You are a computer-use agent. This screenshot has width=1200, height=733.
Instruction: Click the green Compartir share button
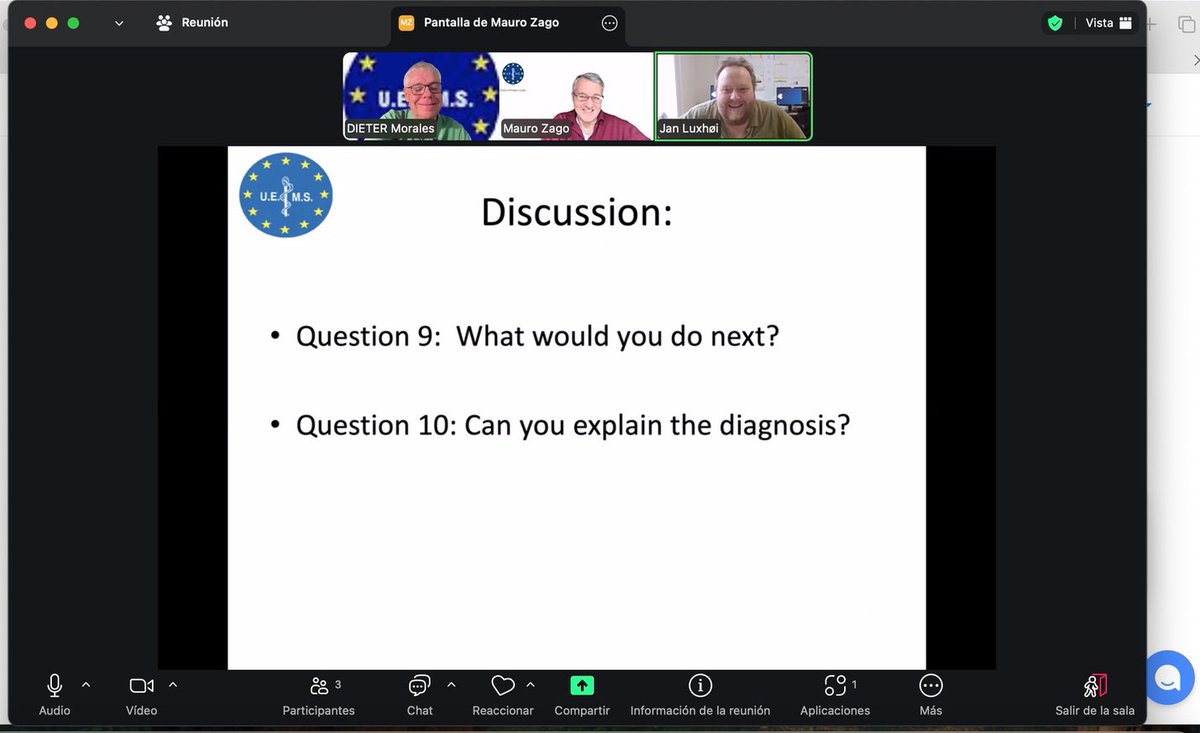[582, 686]
